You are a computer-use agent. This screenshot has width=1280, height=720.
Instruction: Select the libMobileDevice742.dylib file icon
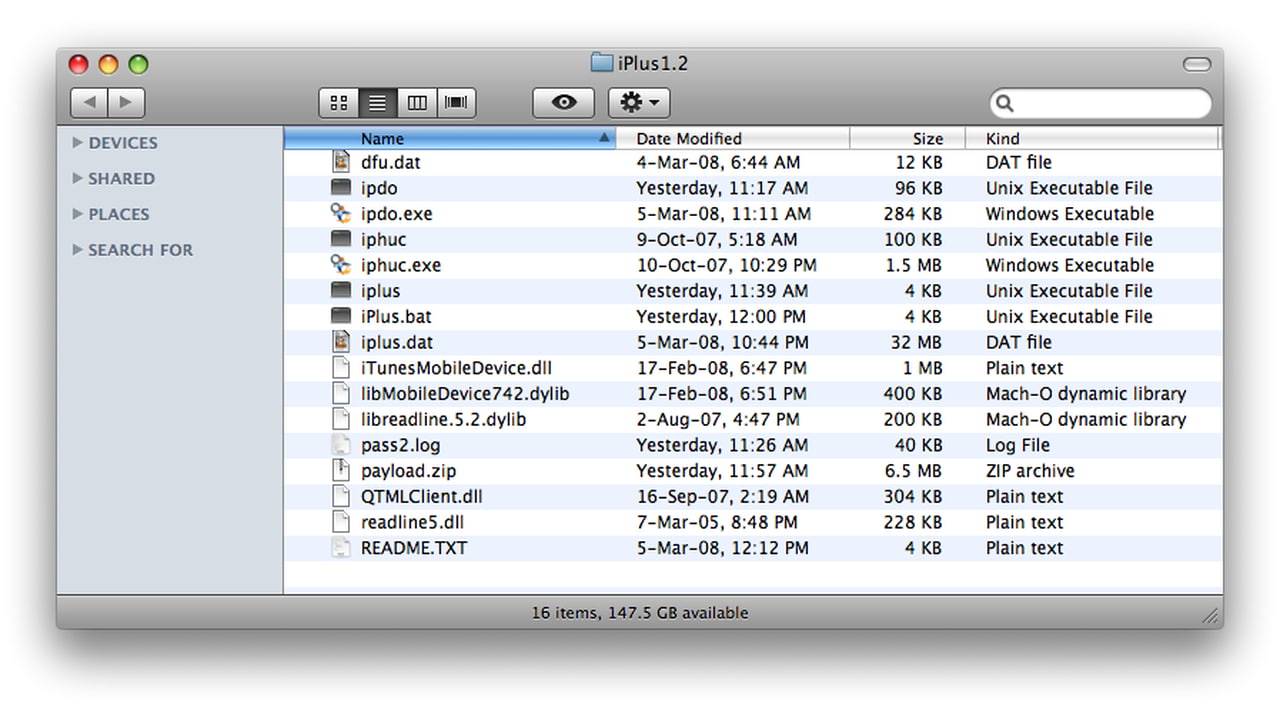click(342, 394)
